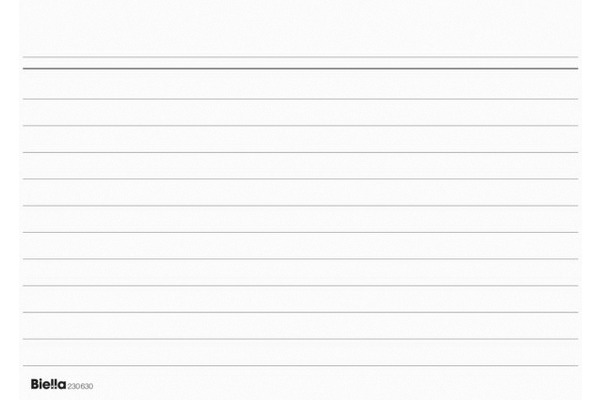Select the eighth writing row of the card
The width and height of the screenshot is (600, 400).
pyautogui.click(x=300, y=272)
